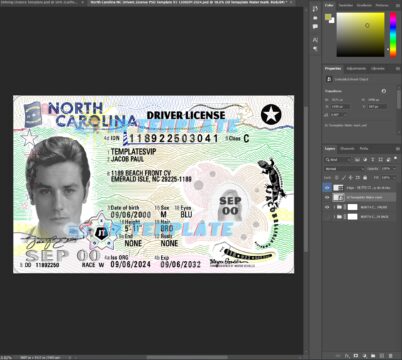Screen dimensions: 402x360
Task: Click lock all padlock icon
Action: pos(365,178)
